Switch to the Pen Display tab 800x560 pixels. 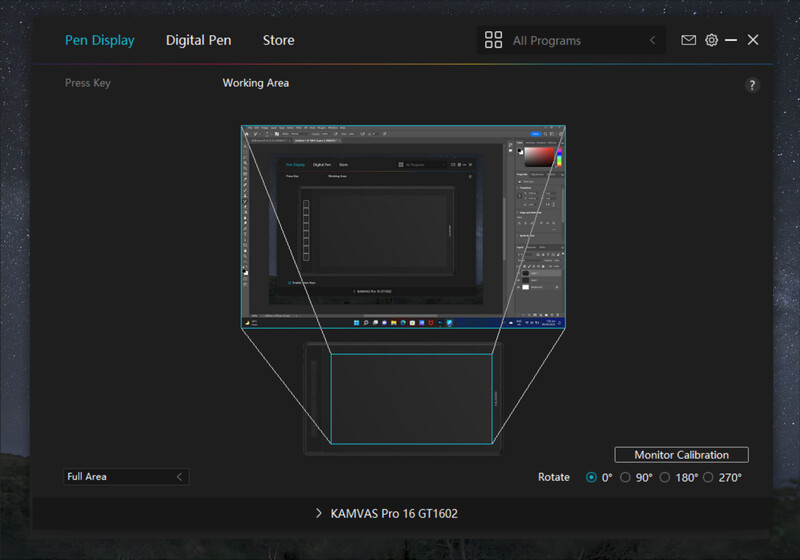(x=99, y=40)
